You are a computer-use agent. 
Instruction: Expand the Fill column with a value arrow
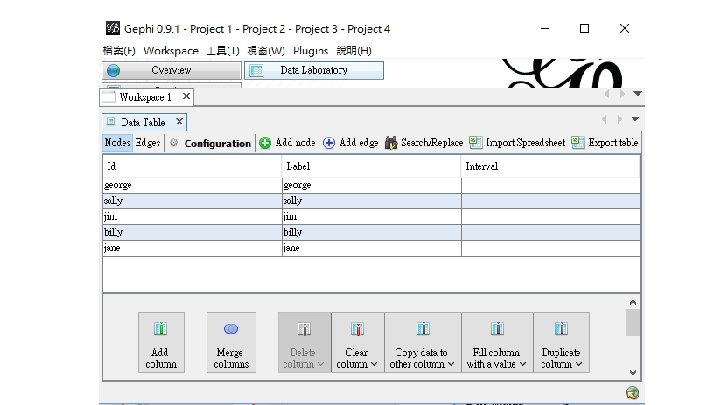click(523, 364)
